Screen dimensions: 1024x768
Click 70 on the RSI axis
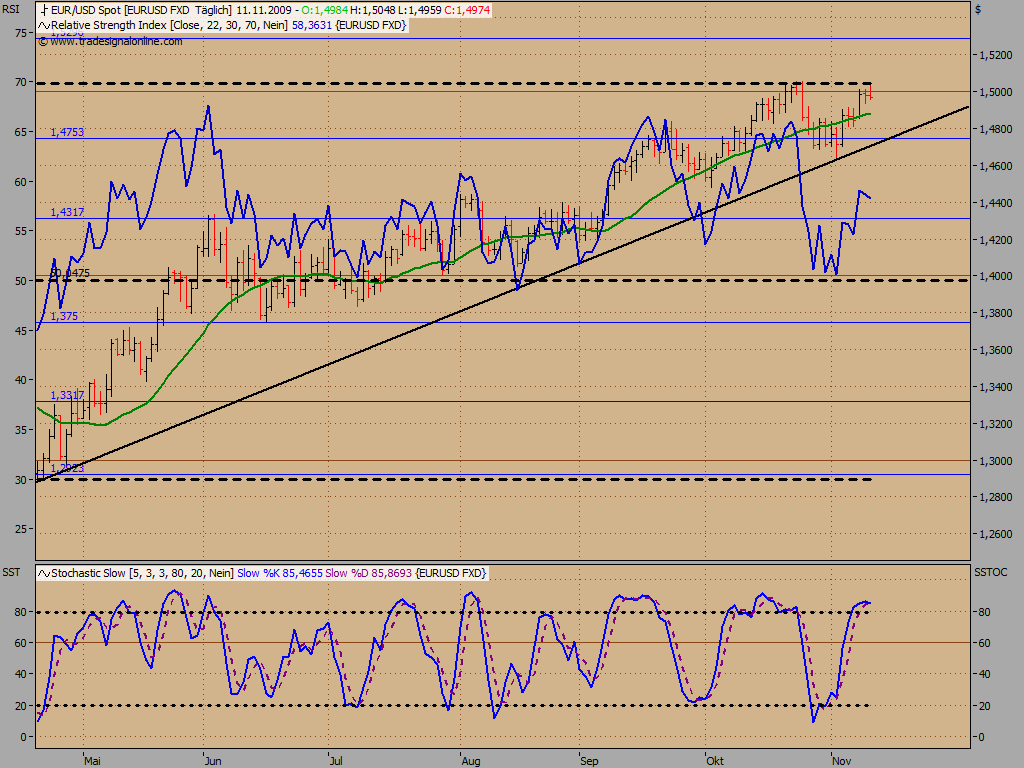pos(20,82)
